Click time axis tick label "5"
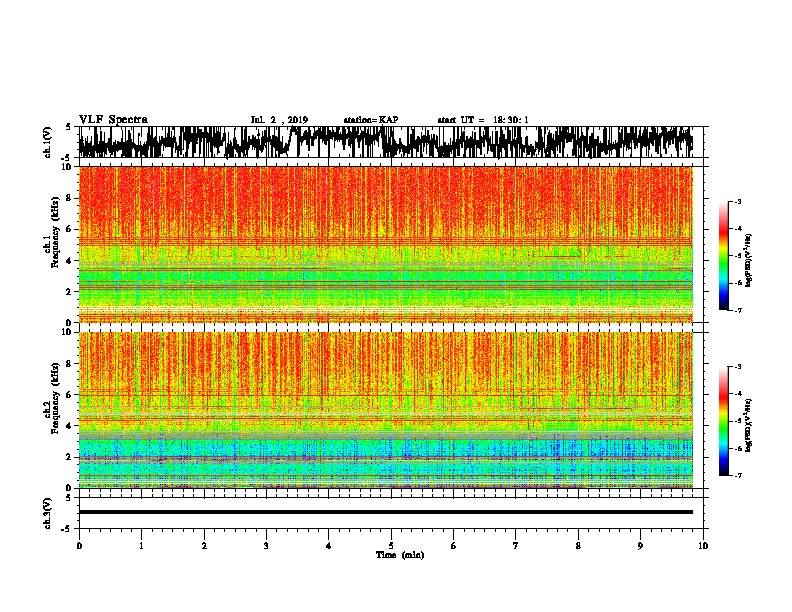792x612 pixels. tap(391, 546)
